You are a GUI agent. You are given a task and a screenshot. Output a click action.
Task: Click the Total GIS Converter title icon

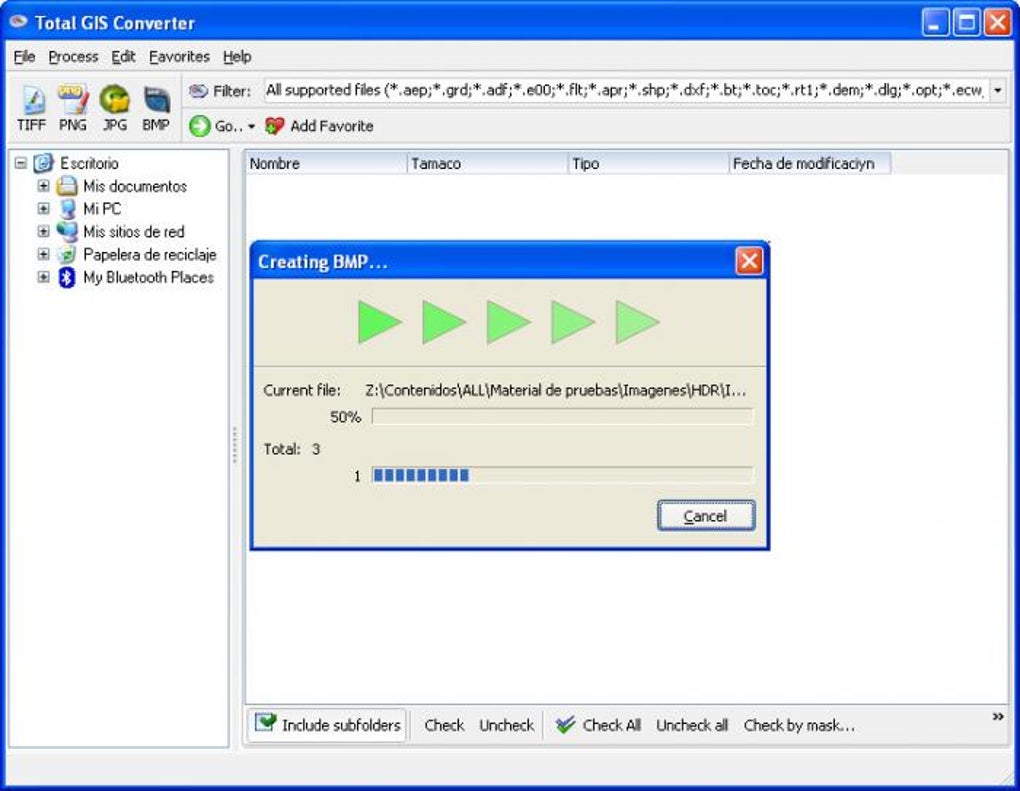pyautogui.click(x=19, y=21)
